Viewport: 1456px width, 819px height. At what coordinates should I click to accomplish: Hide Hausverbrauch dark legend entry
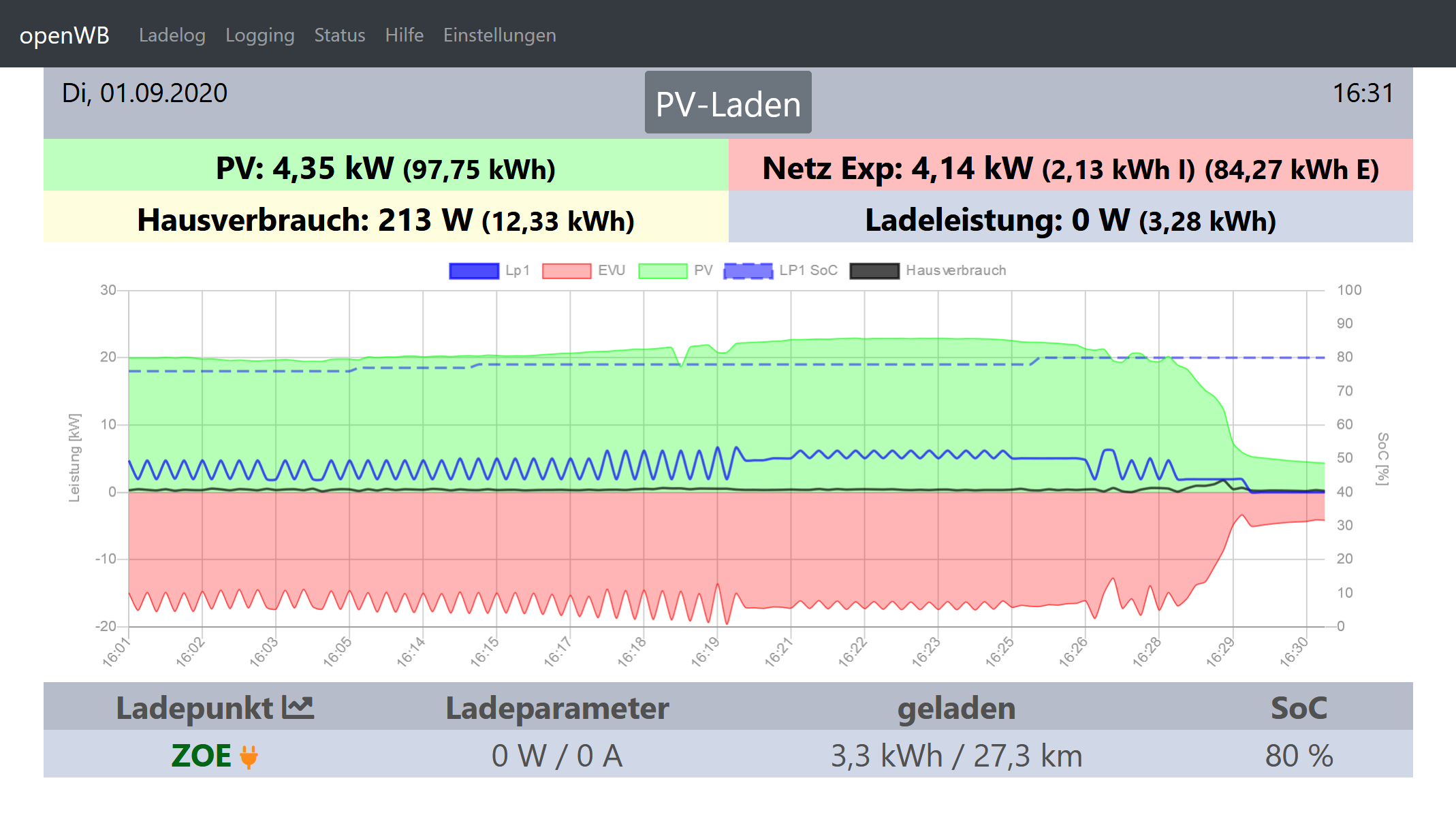[874, 271]
